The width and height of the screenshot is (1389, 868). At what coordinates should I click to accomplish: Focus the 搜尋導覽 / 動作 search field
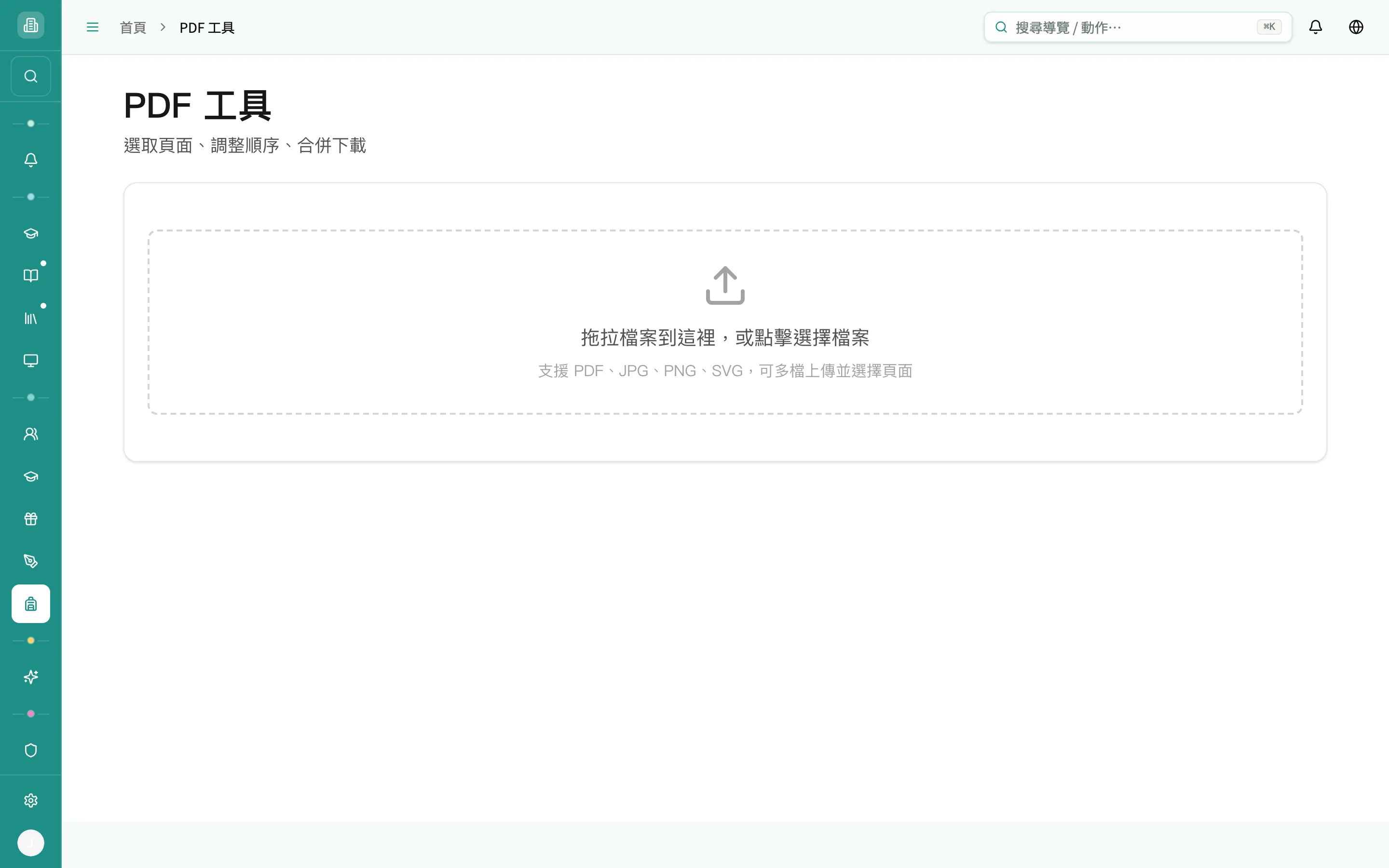(x=1138, y=27)
